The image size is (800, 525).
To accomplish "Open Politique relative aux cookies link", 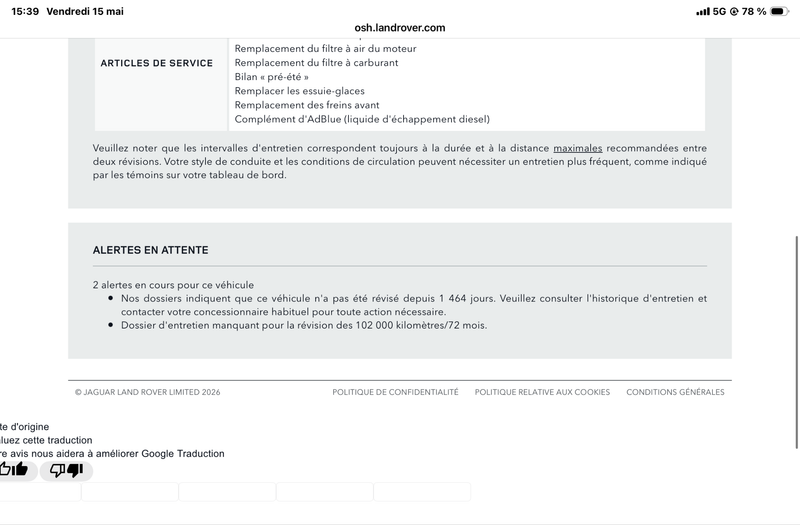I will [x=542, y=392].
